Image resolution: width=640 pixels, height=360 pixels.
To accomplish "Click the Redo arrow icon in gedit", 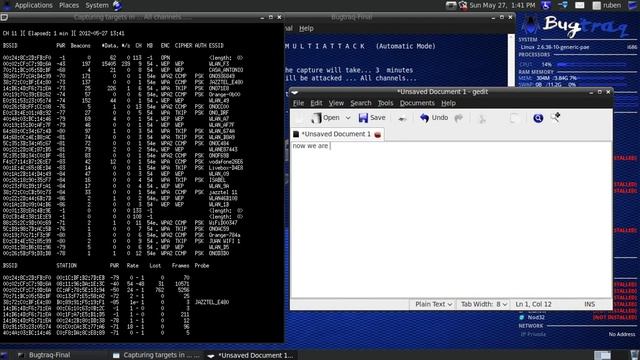I will coord(459,118).
